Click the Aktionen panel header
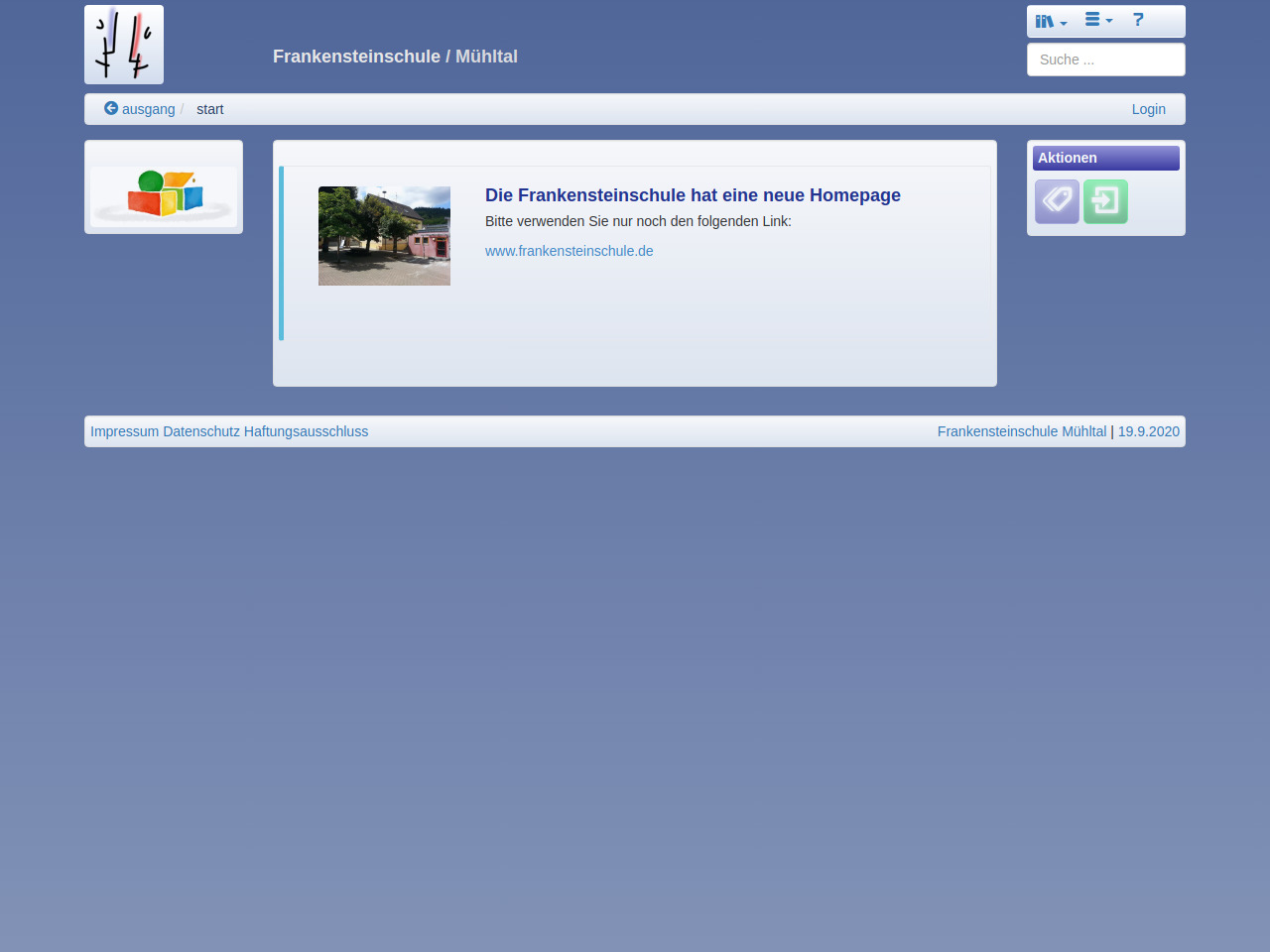 [1105, 158]
